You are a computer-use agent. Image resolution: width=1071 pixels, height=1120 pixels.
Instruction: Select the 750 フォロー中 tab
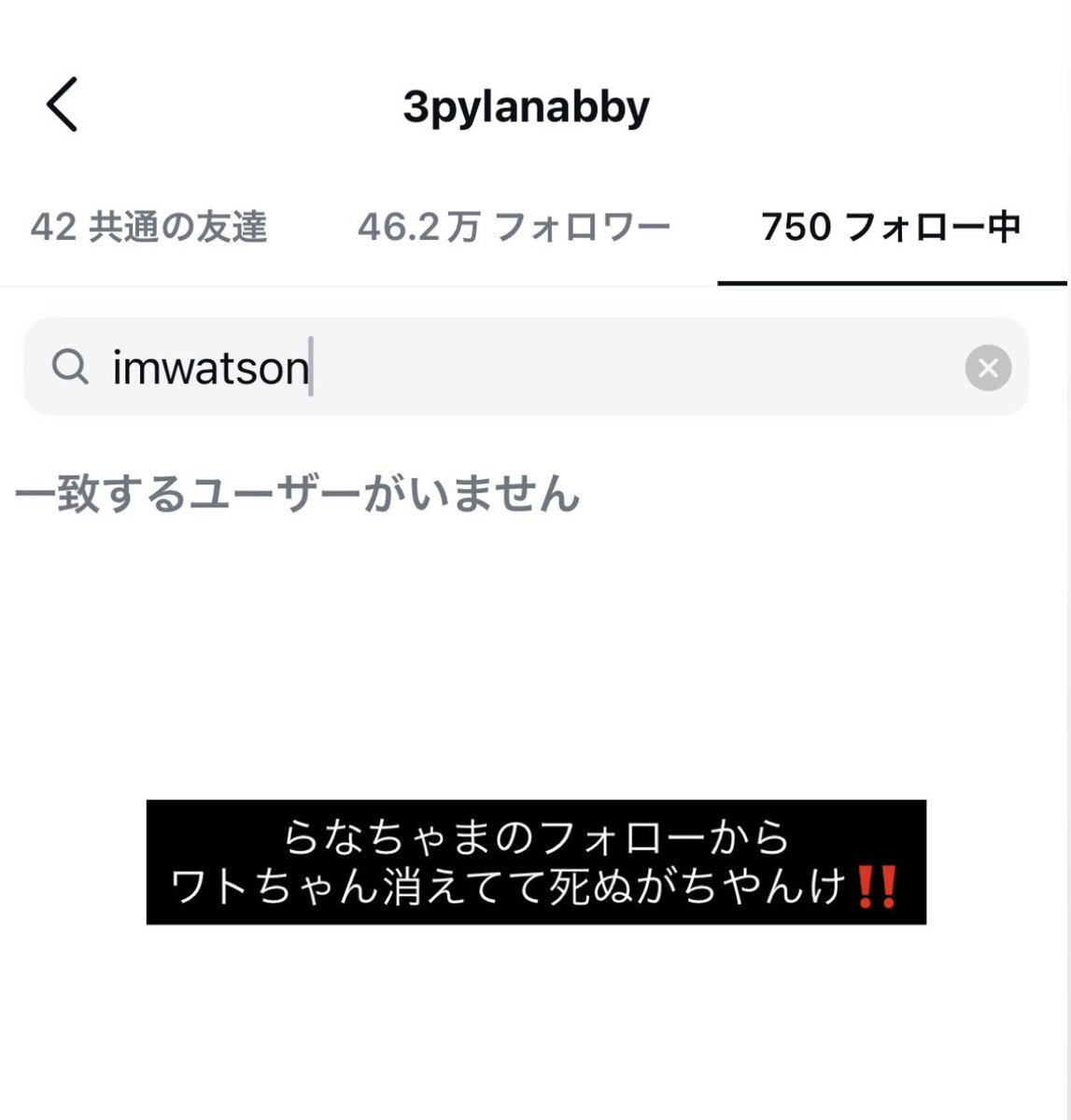click(891, 227)
